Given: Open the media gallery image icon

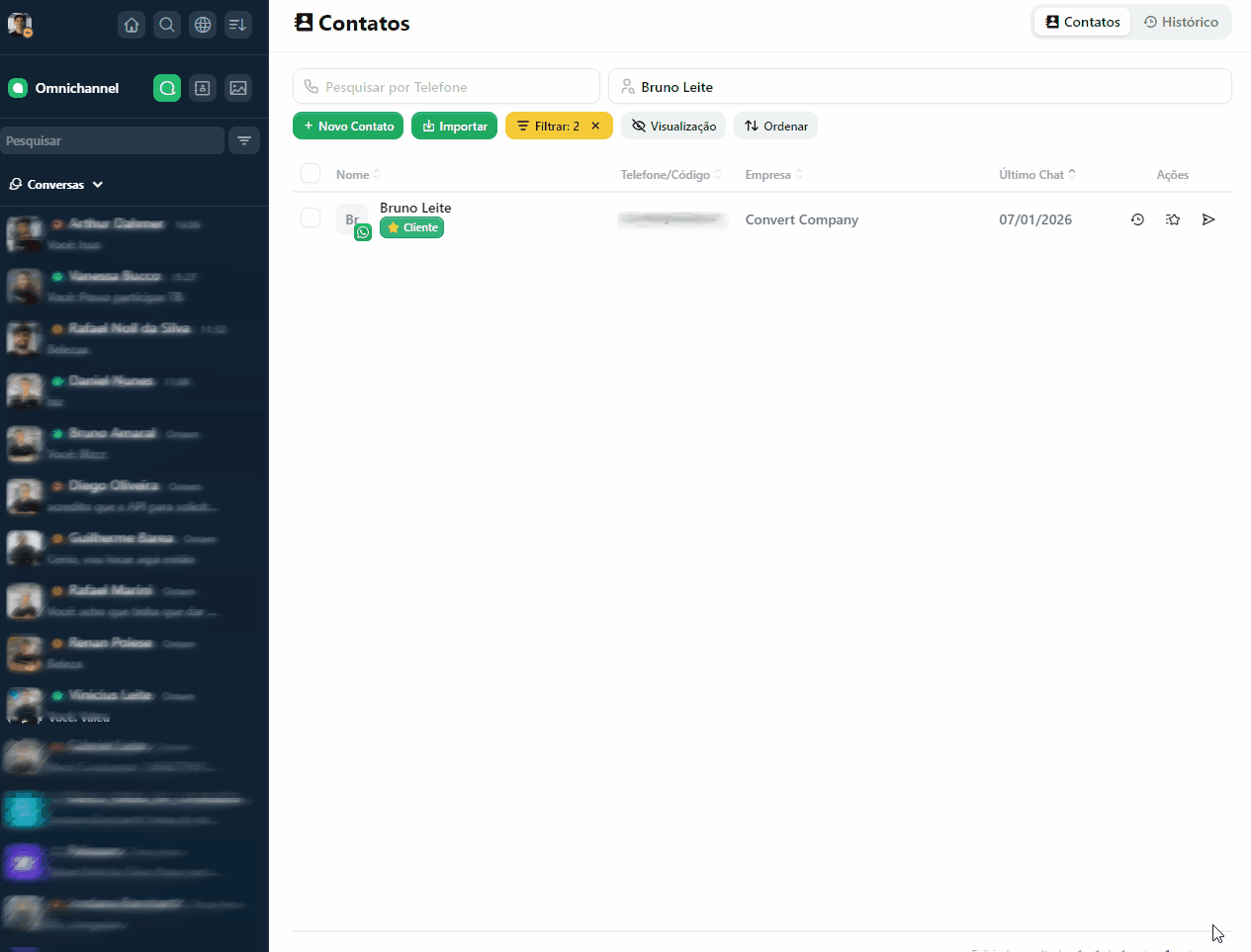Looking at the screenshot, I should click(x=238, y=88).
